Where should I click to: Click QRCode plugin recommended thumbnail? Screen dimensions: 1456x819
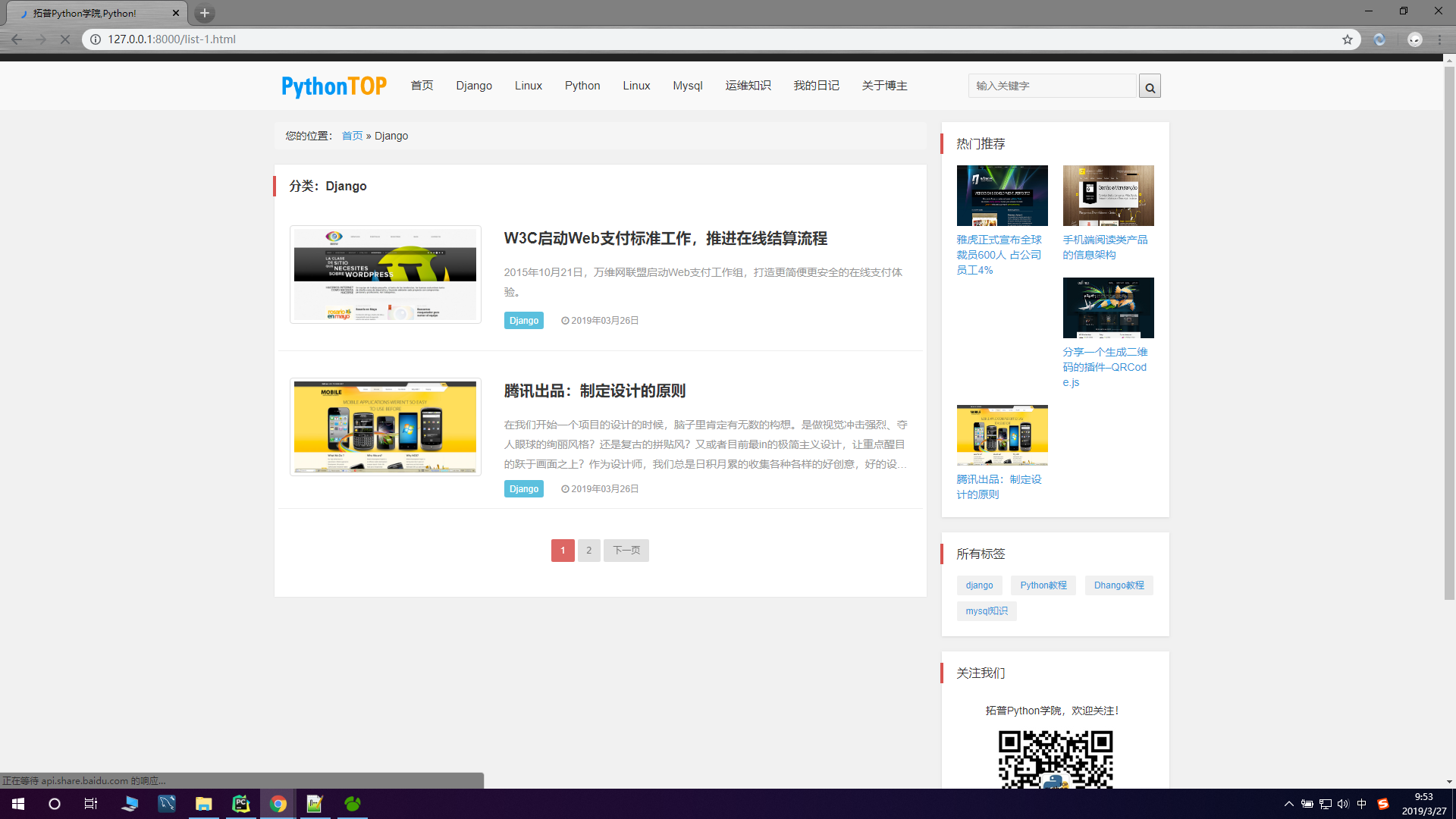tap(1109, 308)
